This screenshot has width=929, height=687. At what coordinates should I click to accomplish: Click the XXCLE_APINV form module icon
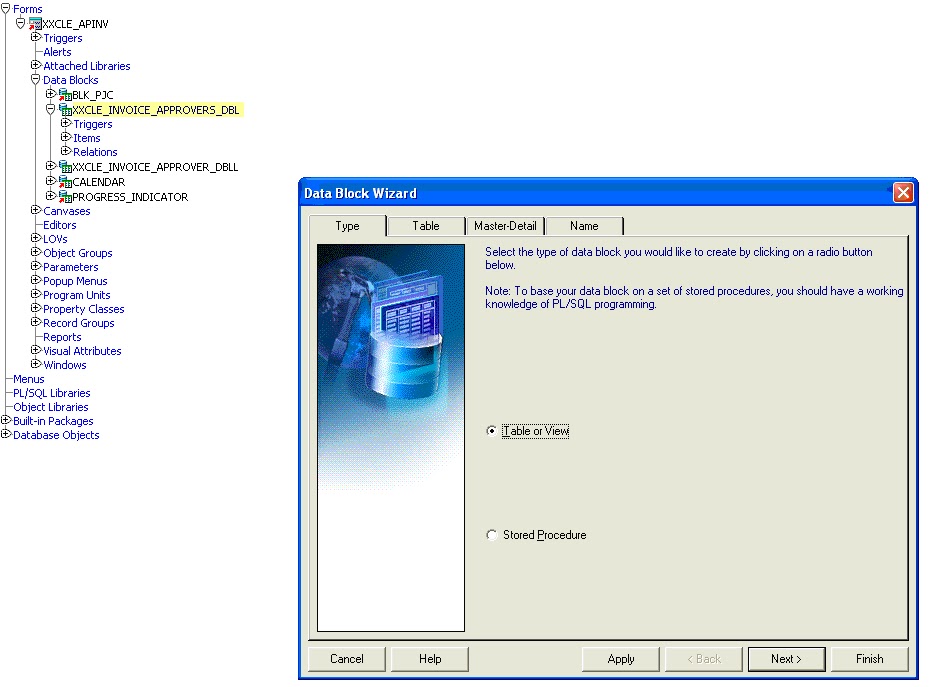tap(35, 24)
